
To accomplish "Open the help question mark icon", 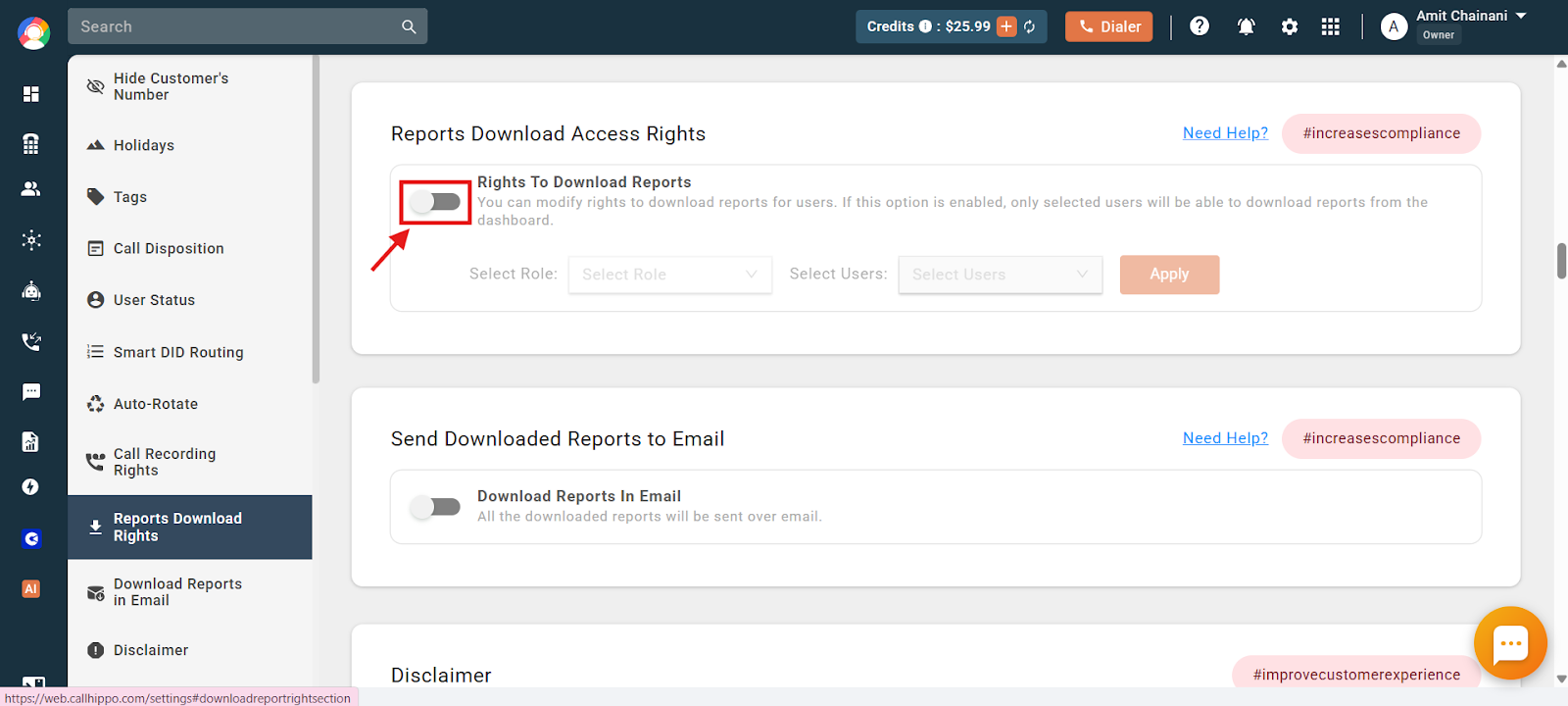I will click(1200, 26).
